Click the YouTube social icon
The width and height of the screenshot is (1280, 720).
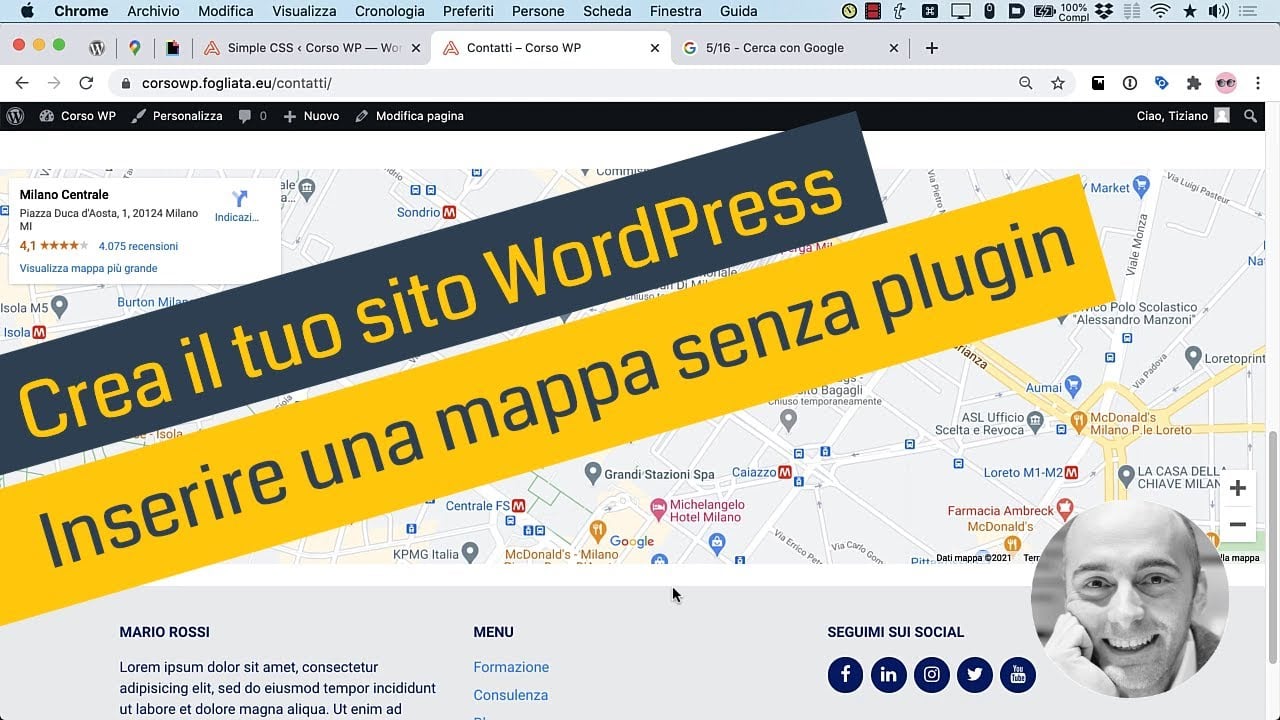1018,674
